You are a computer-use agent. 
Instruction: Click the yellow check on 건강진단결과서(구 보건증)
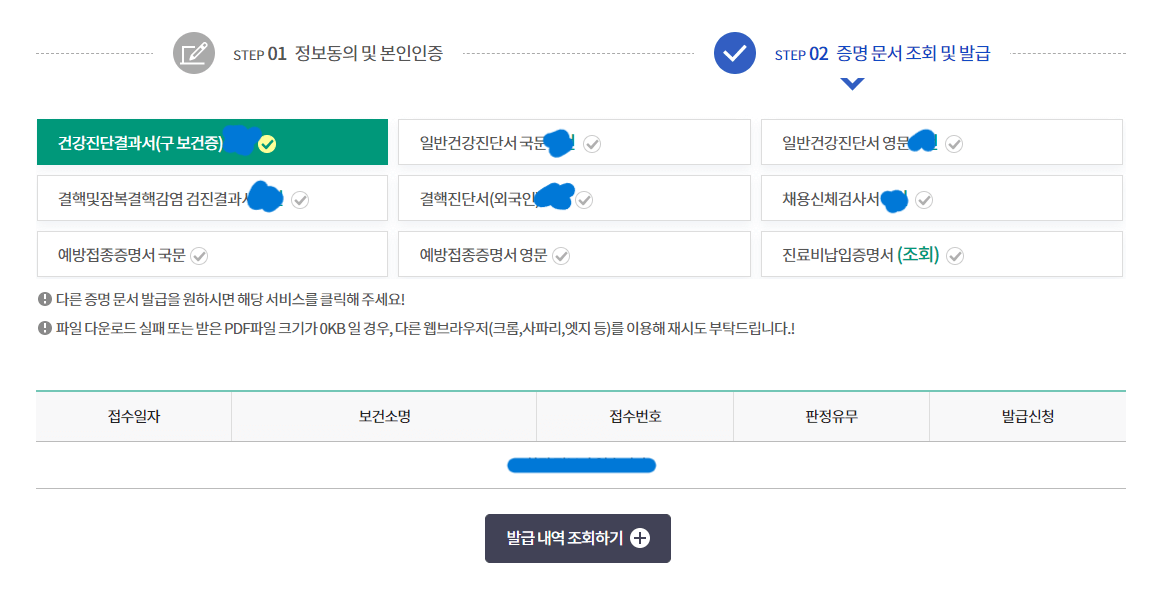point(265,143)
